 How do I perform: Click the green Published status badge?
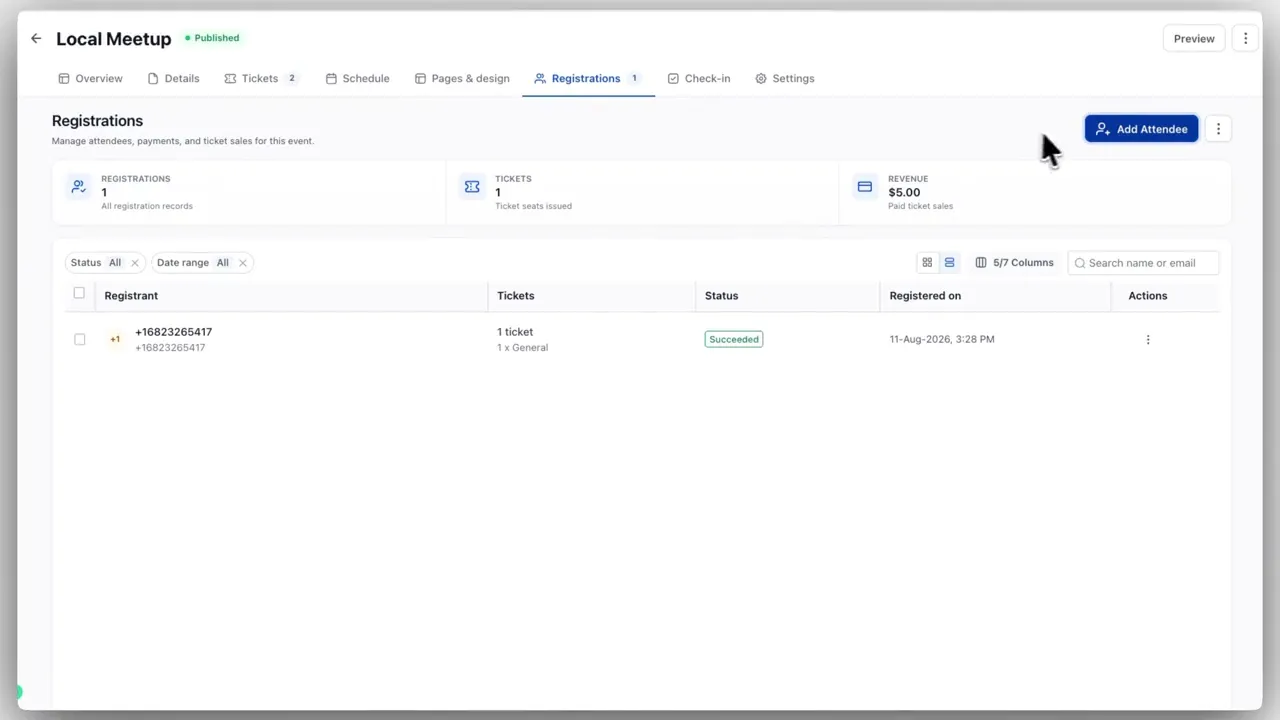pos(211,38)
